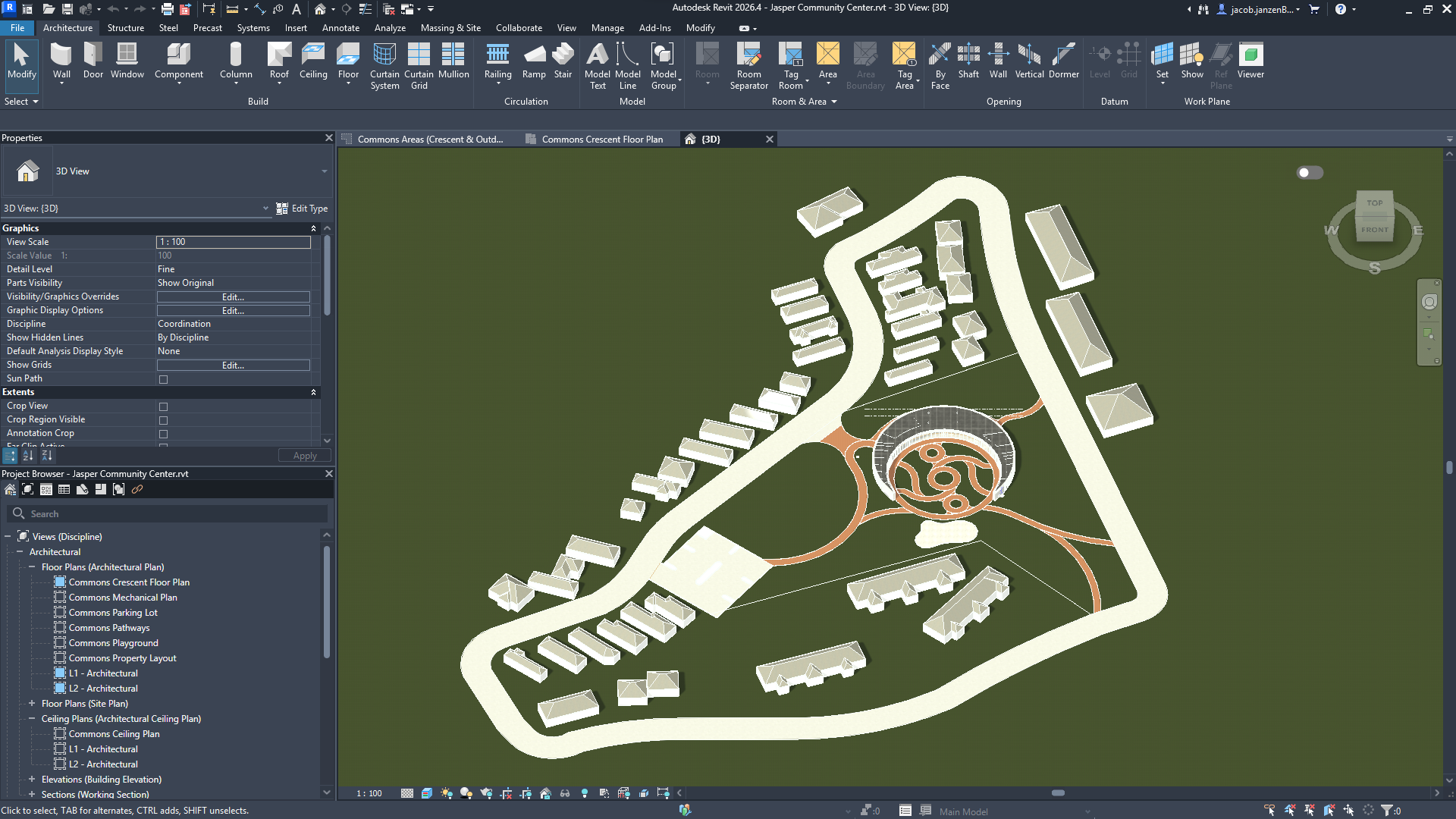This screenshot has width=1456, height=819.
Task: Select the Floor tool
Action: (348, 61)
